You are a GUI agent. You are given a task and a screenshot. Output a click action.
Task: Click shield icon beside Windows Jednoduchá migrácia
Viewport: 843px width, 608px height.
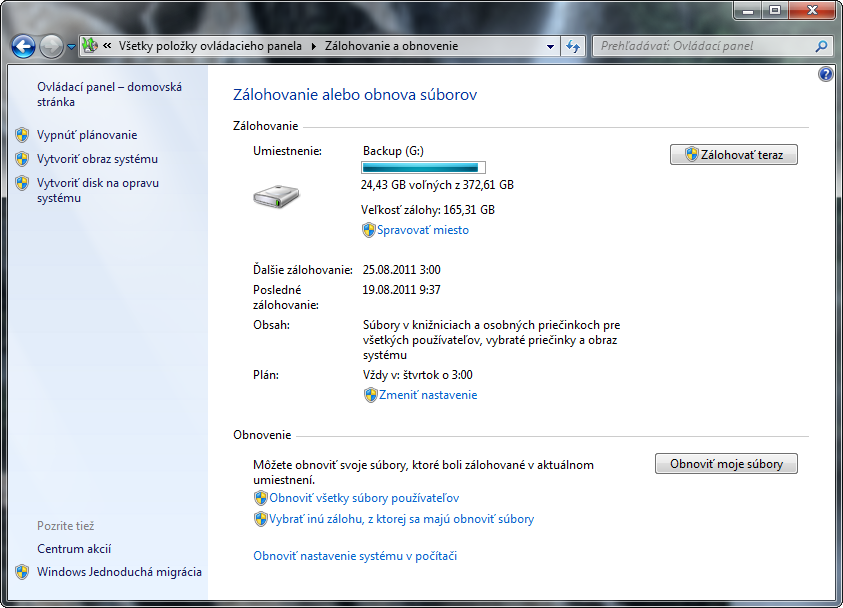point(22,572)
